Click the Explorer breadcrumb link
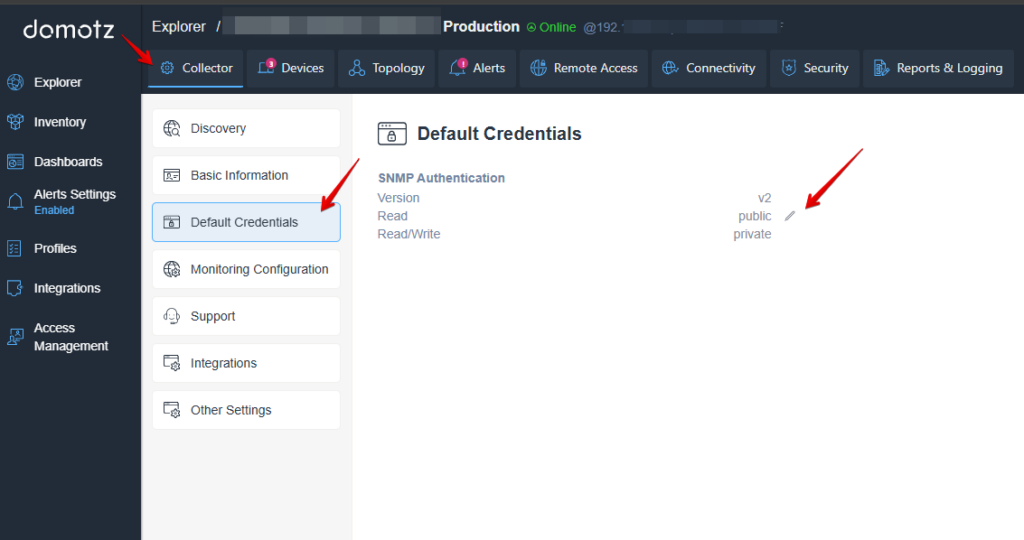The image size is (1024, 540). (x=179, y=27)
